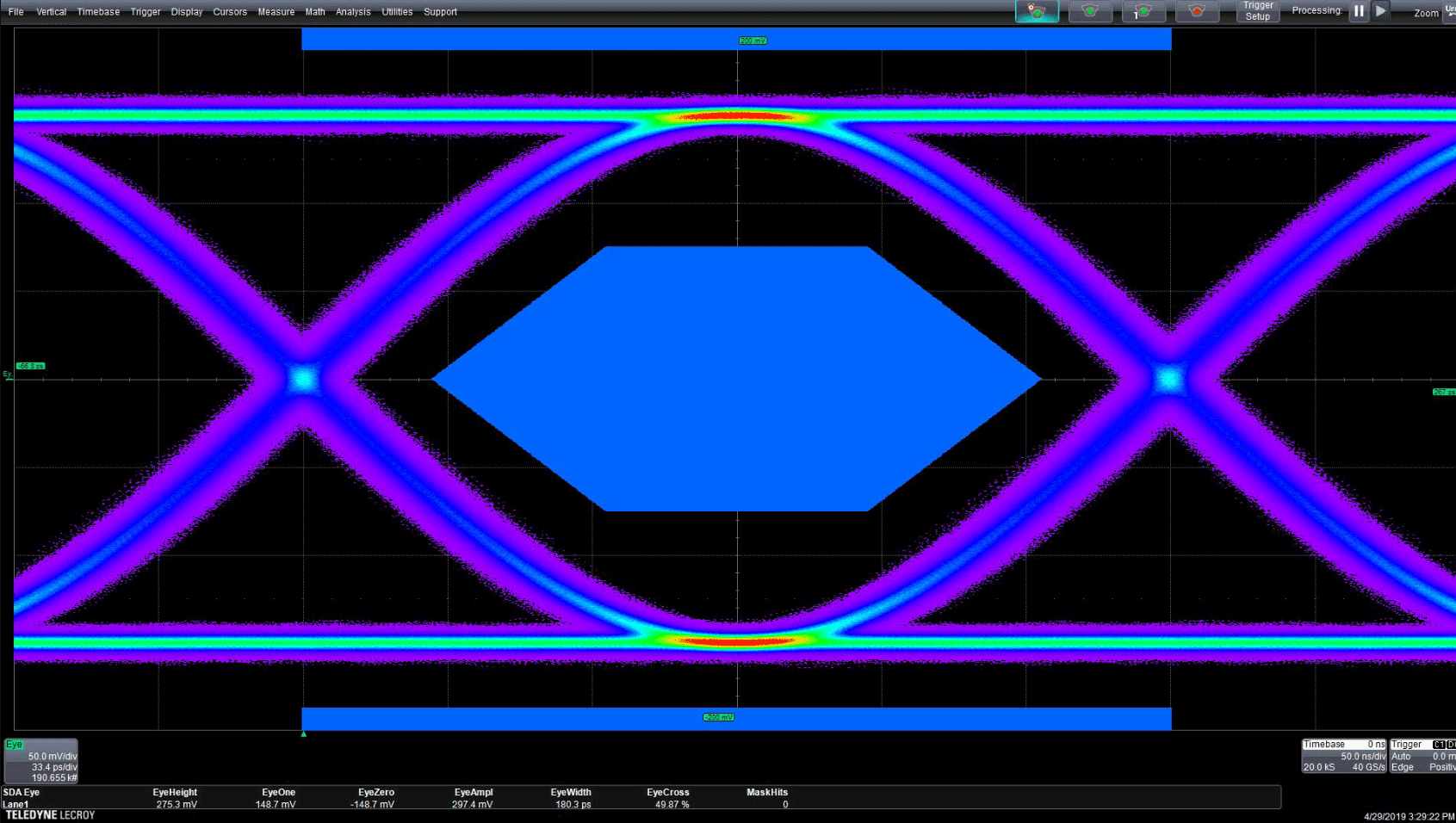The width and height of the screenshot is (1456, 823).
Task: Open the Cursors menu
Action: tap(230, 12)
